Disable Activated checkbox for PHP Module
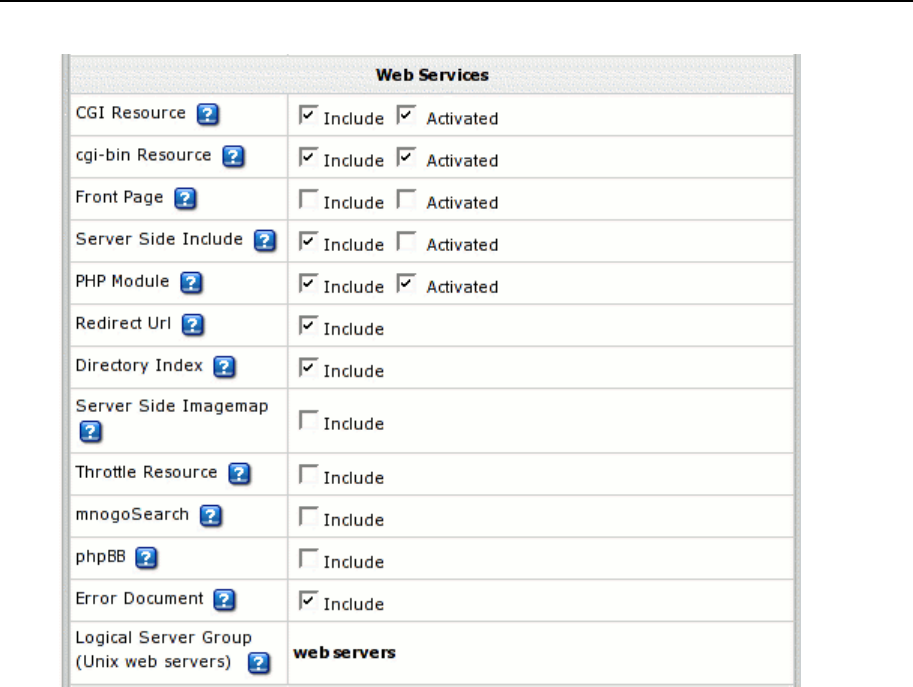This screenshot has width=913, height=687. pyautogui.click(x=406, y=282)
